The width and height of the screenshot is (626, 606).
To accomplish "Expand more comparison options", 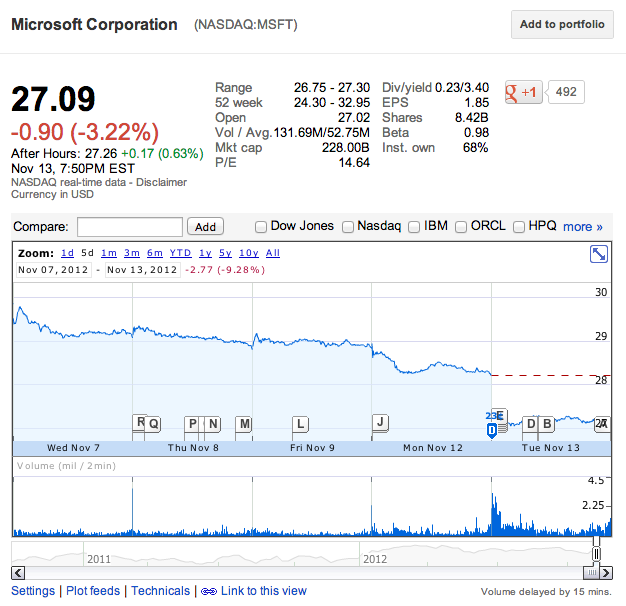I will tap(583, 227).
